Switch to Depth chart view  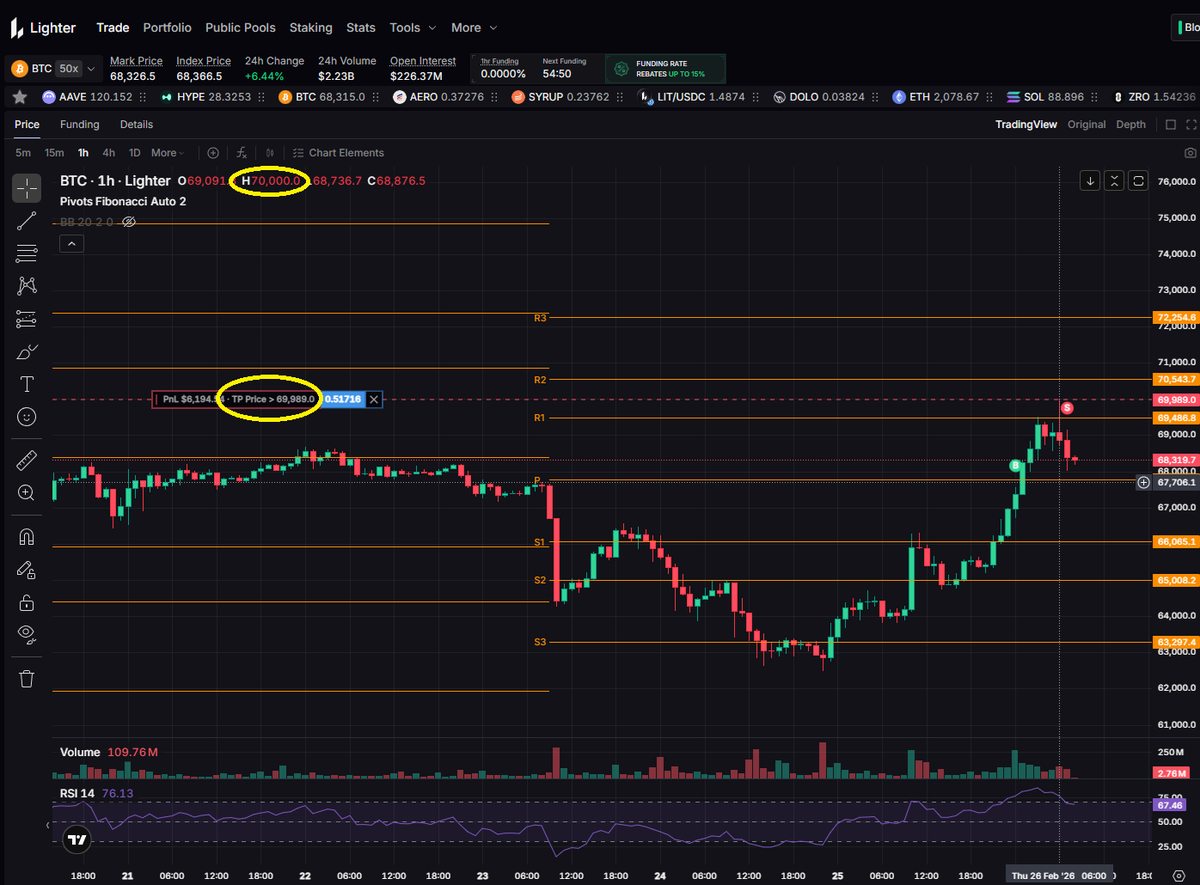coord(1131,125)
